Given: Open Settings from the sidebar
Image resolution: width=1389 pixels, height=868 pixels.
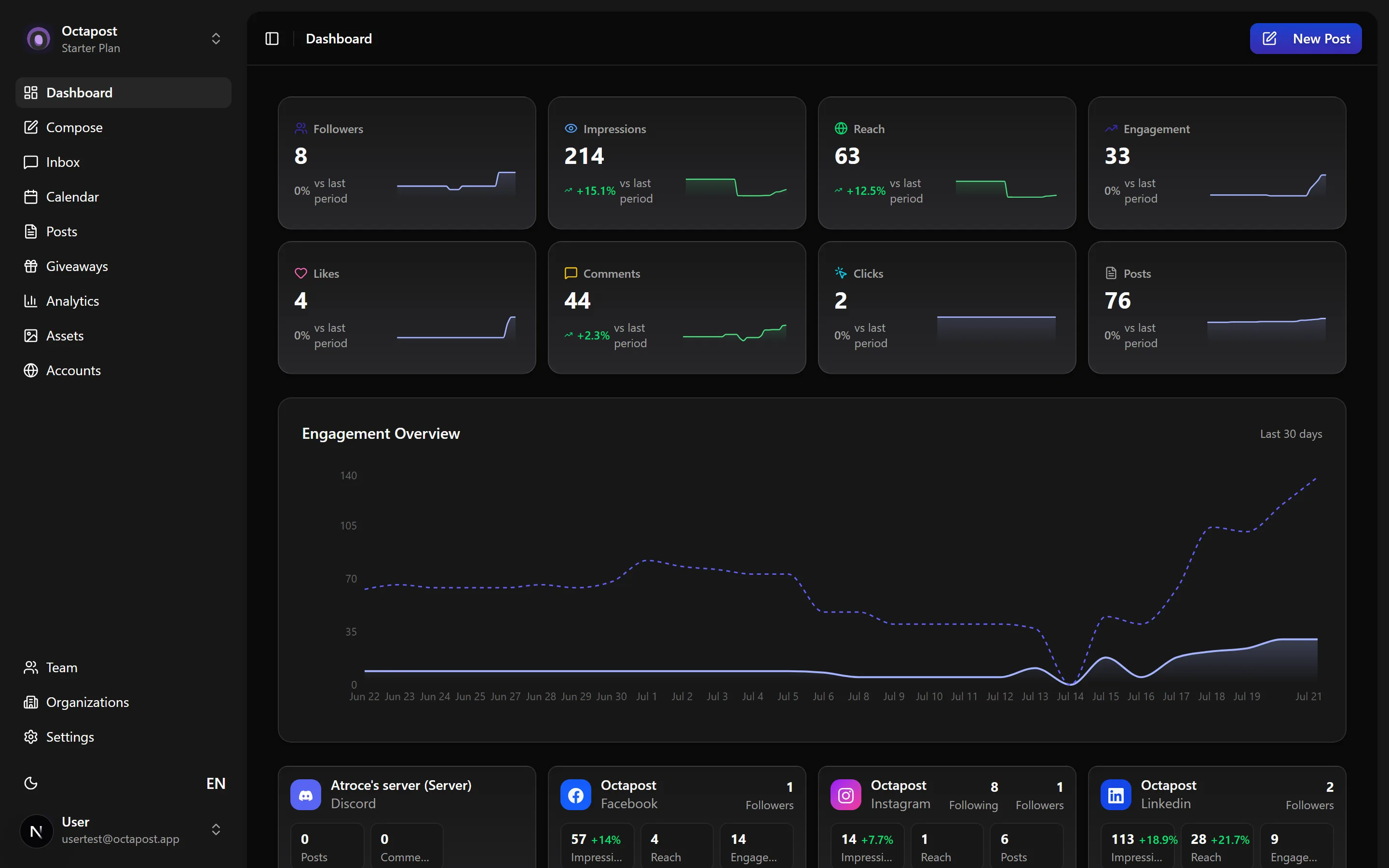Looking at the screenshot, I should click(123, 736).
